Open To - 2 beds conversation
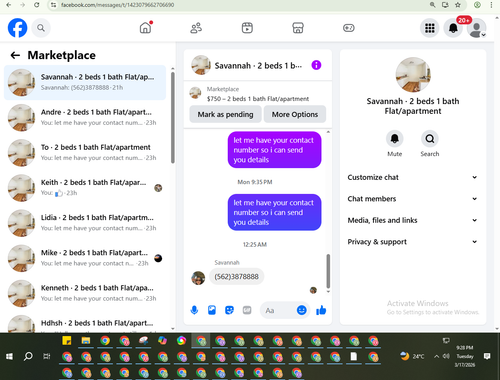The width and height of the screenshot is (500, 380). click(85, 153)
